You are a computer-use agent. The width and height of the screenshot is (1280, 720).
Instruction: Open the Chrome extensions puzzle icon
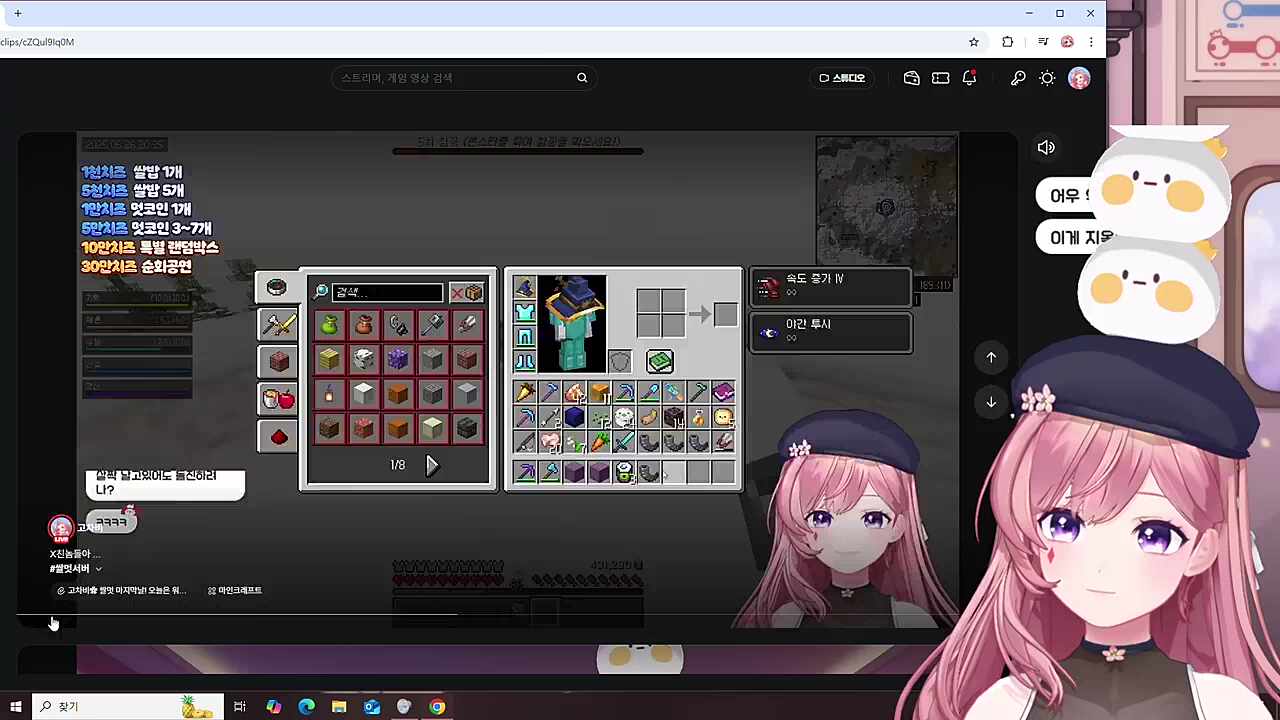point(1007,42)
